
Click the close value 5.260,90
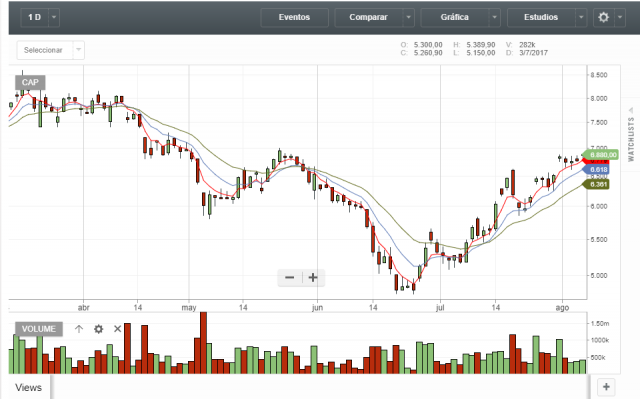pos(428,53)
